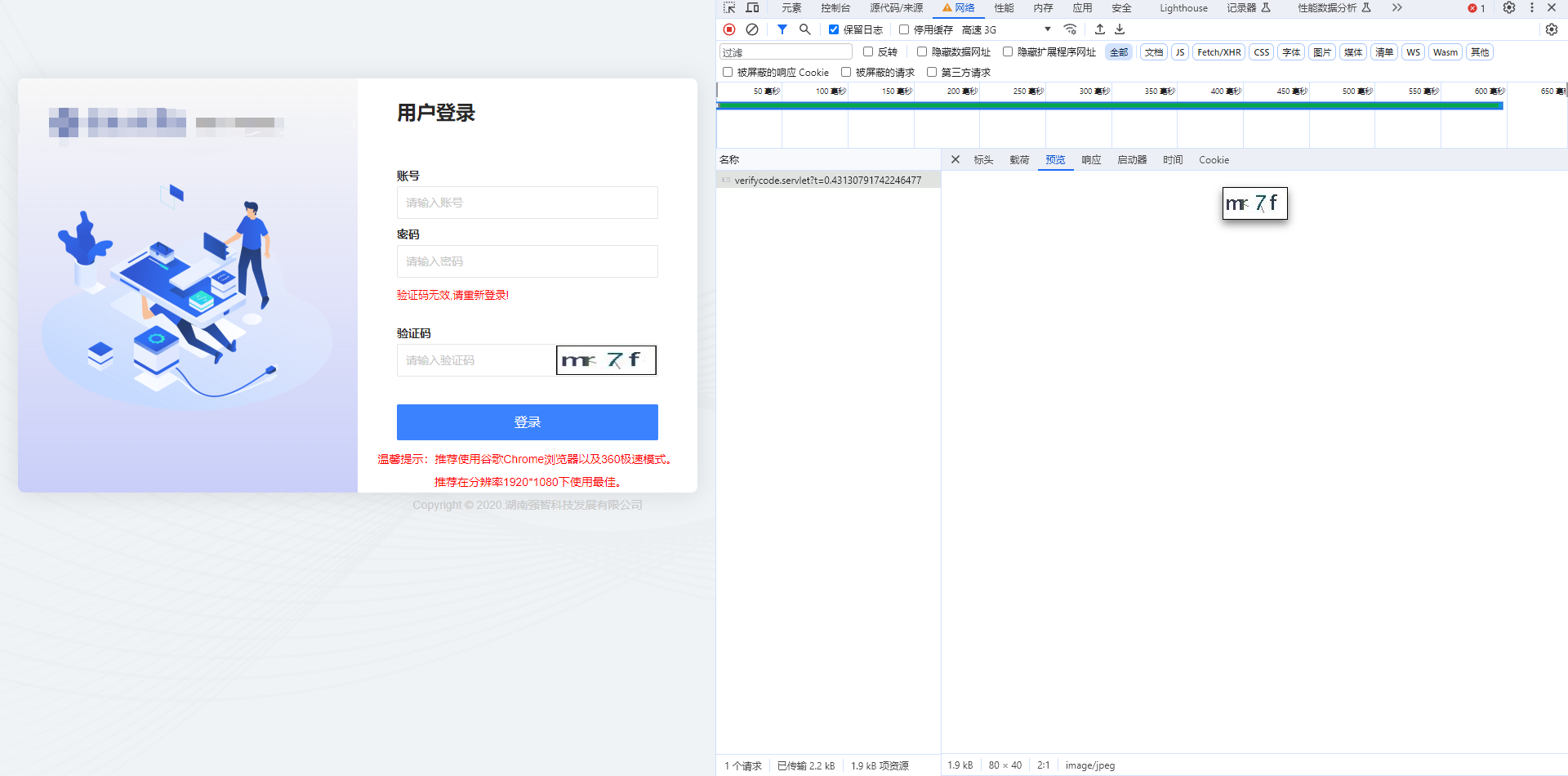Filter requests by JS

click(x=1180, y=52)
